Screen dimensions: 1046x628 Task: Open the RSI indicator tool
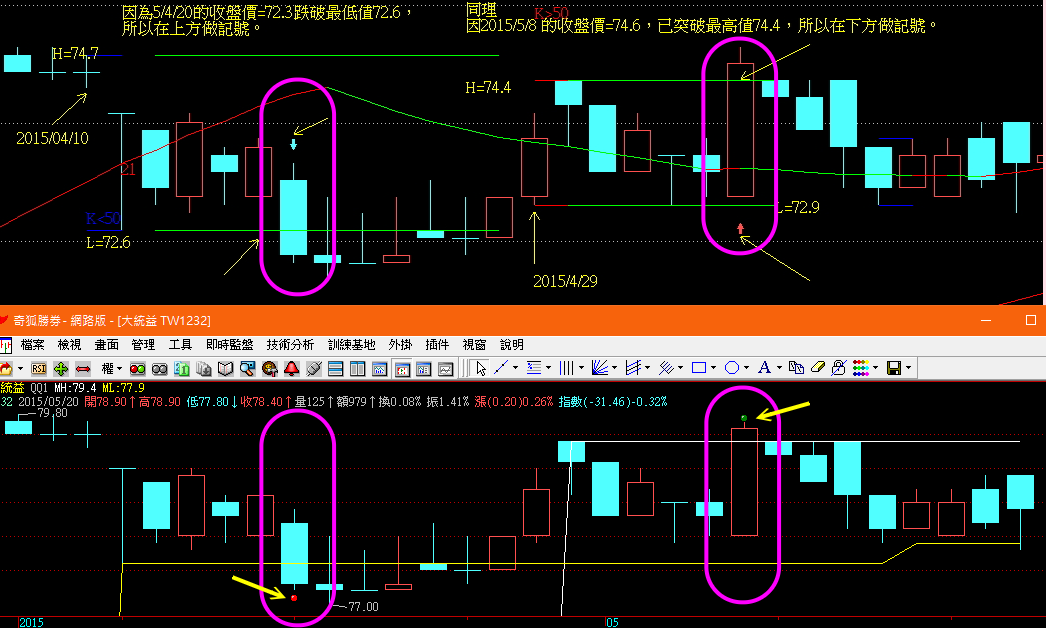[39, 368]
